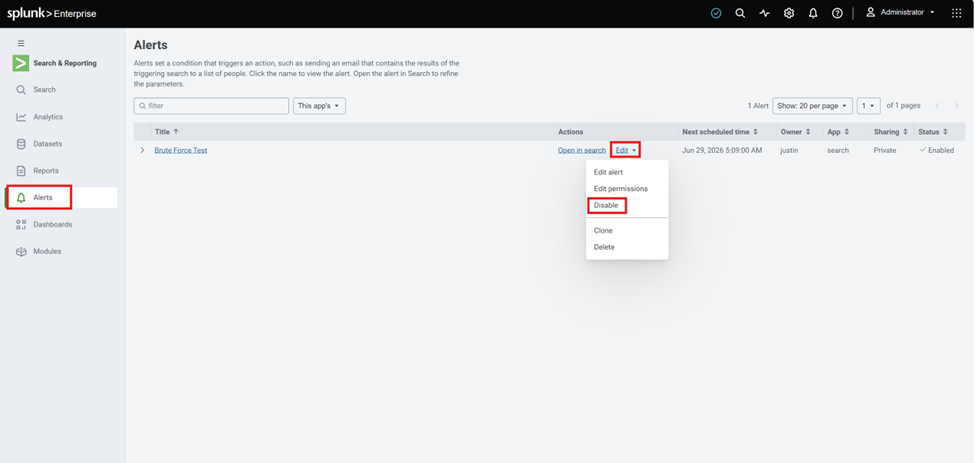The image size is (975, 463).
Task: Click the previous page arrow
Action: (937, 106)
